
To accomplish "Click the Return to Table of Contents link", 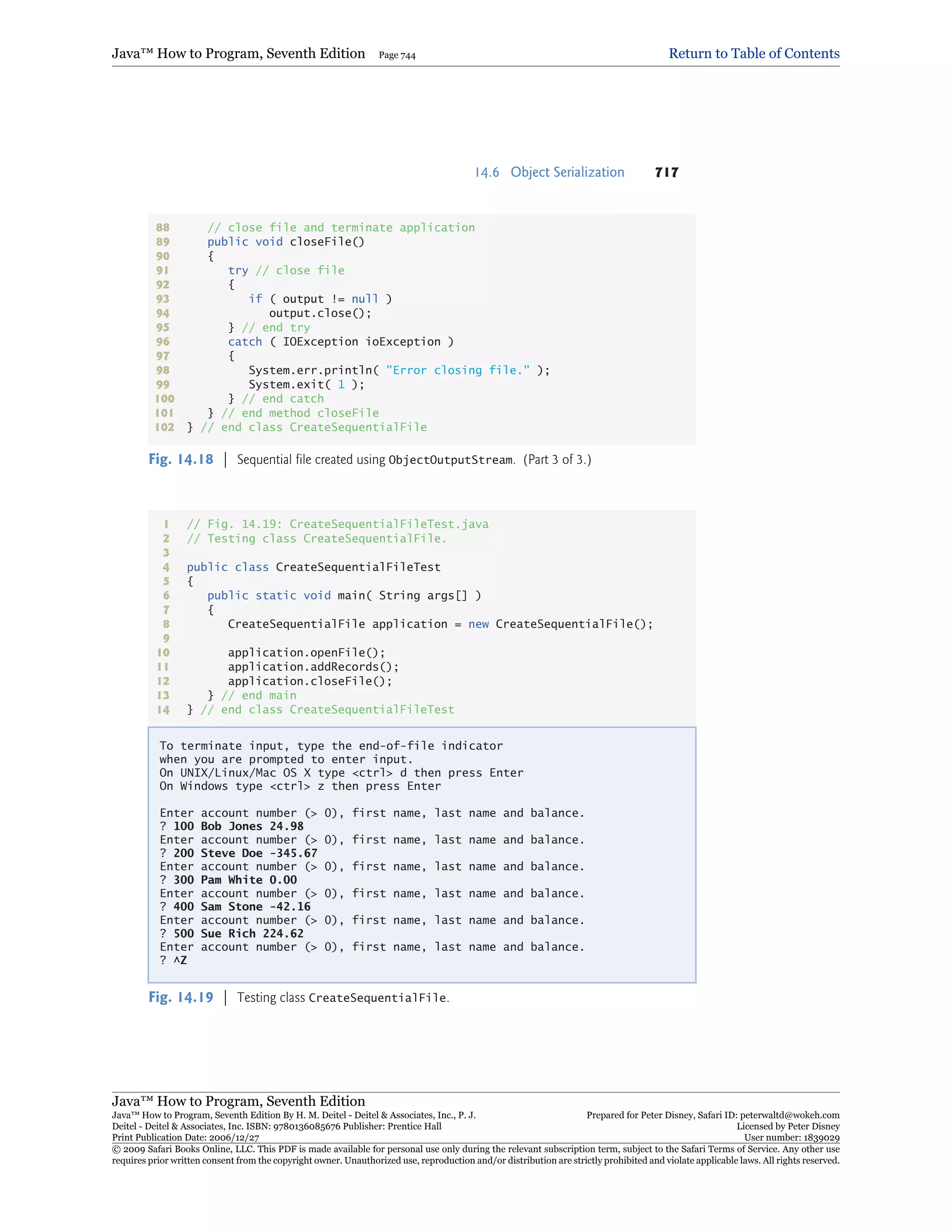I will [x=754, y=53].
